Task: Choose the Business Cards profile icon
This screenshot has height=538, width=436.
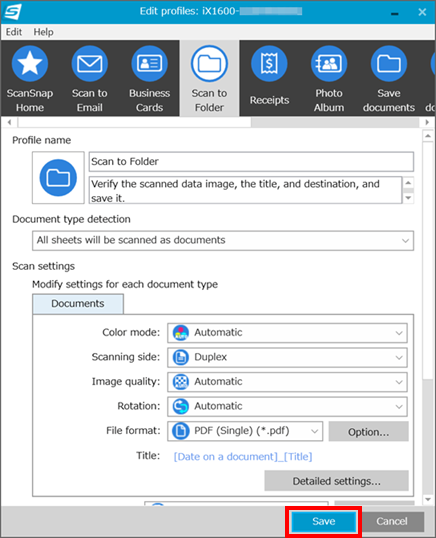Action: point(150,63)
